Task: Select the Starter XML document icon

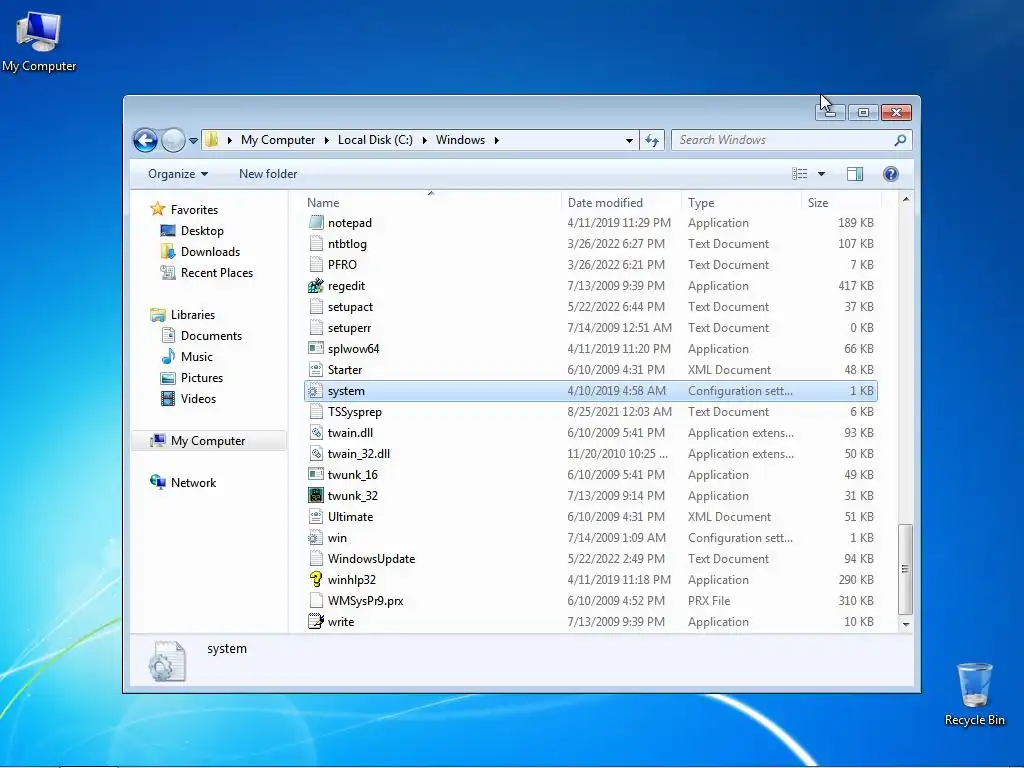Action: (x=315, y=370)
